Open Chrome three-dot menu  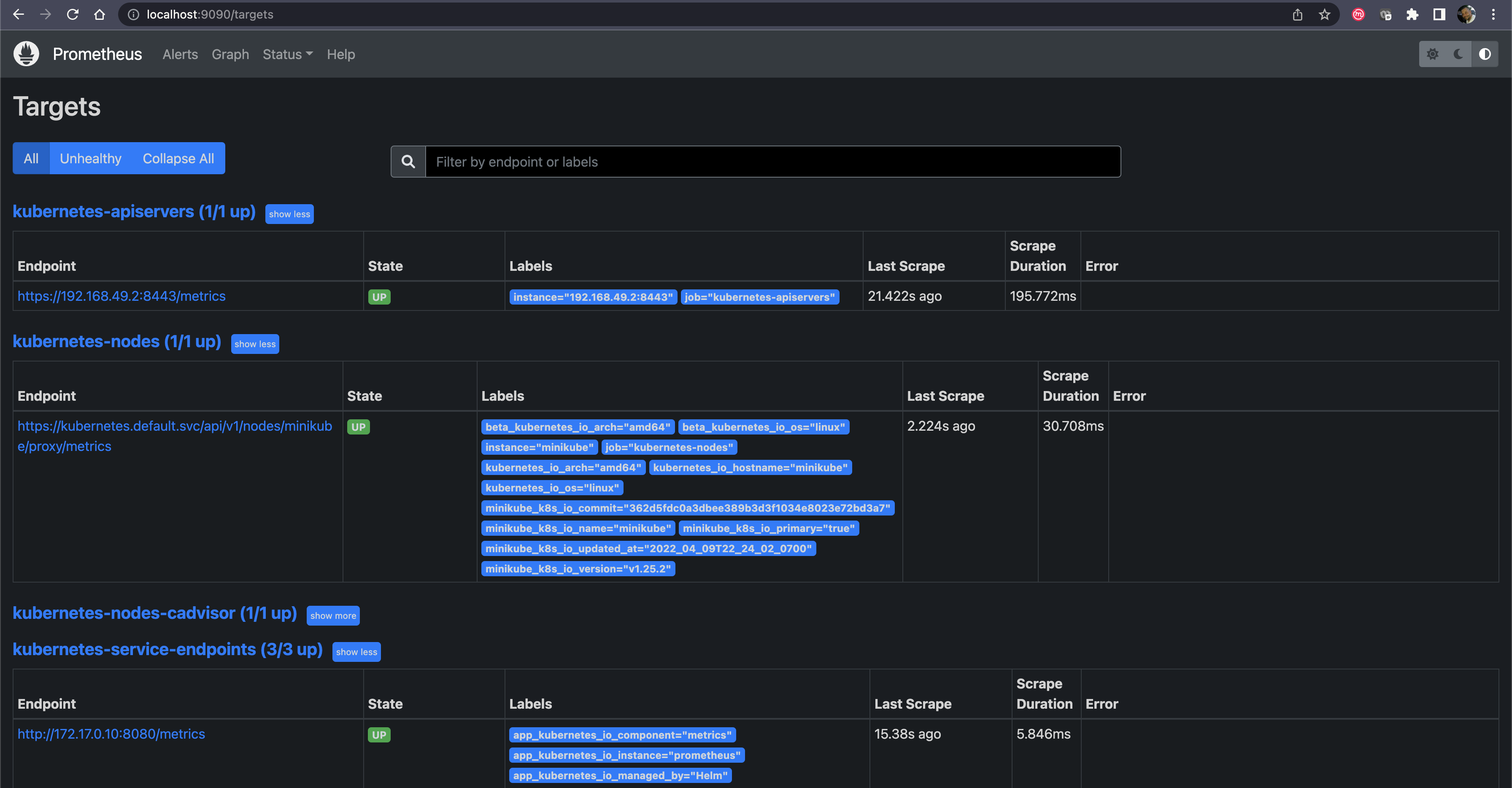tap(1493, 15)
